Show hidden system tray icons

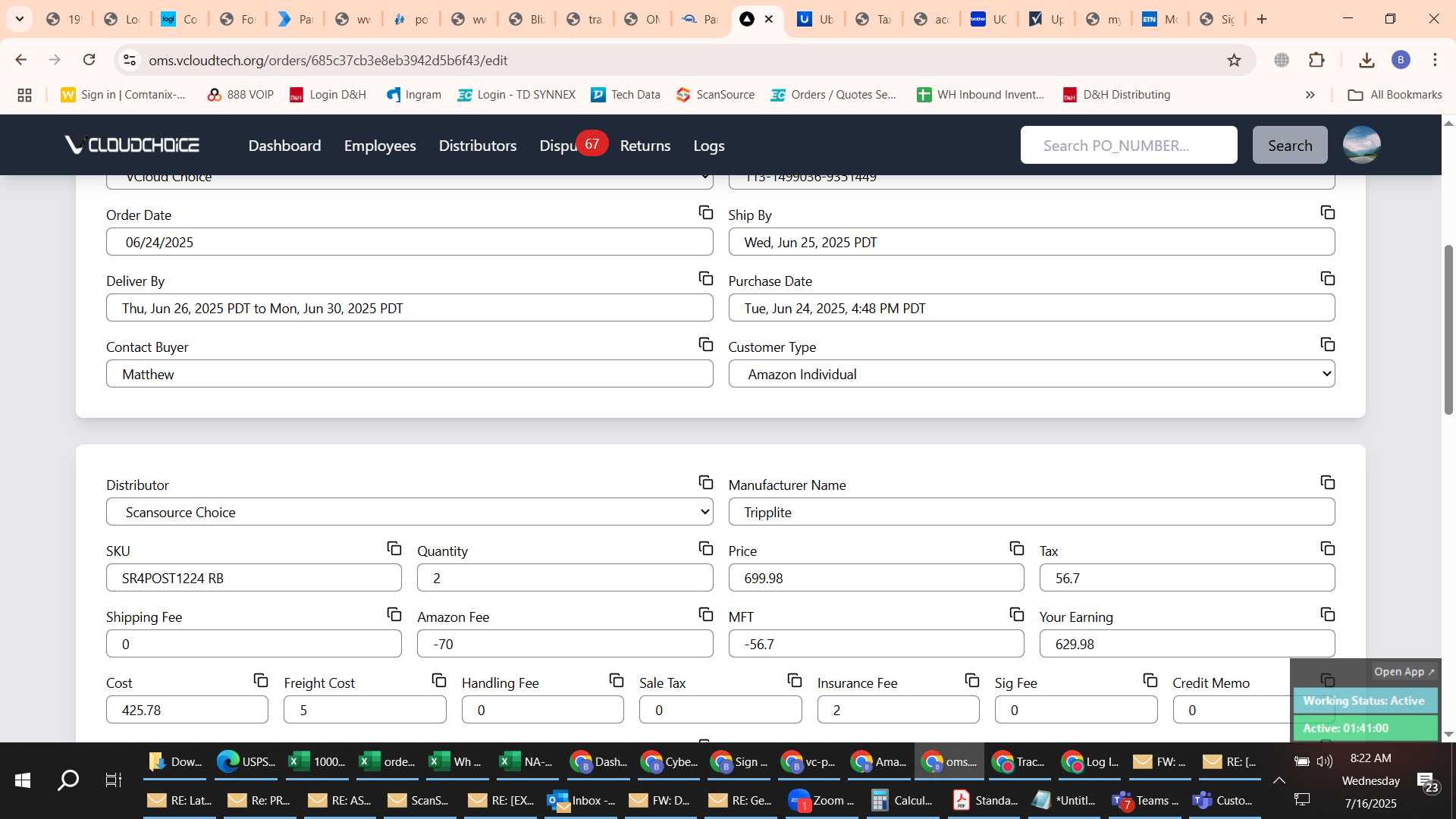[1279, 780]
